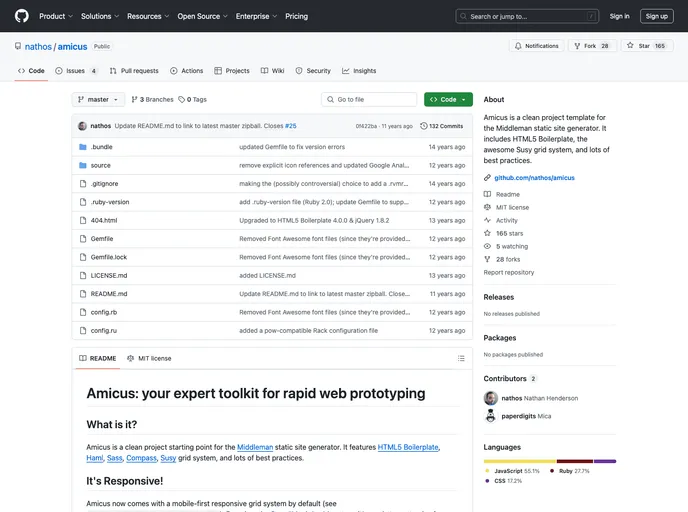
Task: Expand the Resources menu
Action: 148,16
